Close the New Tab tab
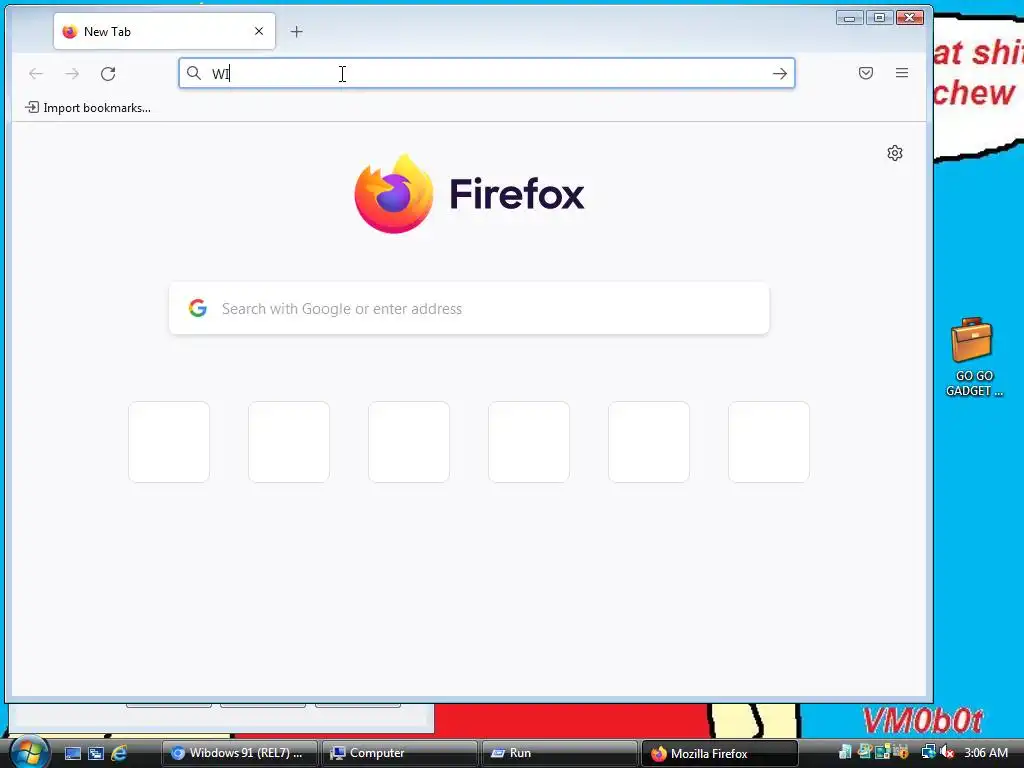 pyautogui.click(x=259, y=31)
